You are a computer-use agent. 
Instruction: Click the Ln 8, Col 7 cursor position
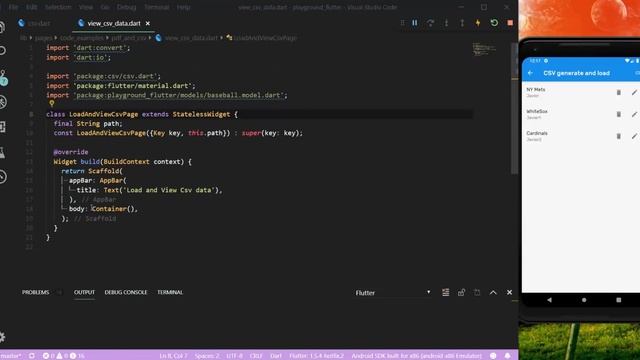point(173,356)
